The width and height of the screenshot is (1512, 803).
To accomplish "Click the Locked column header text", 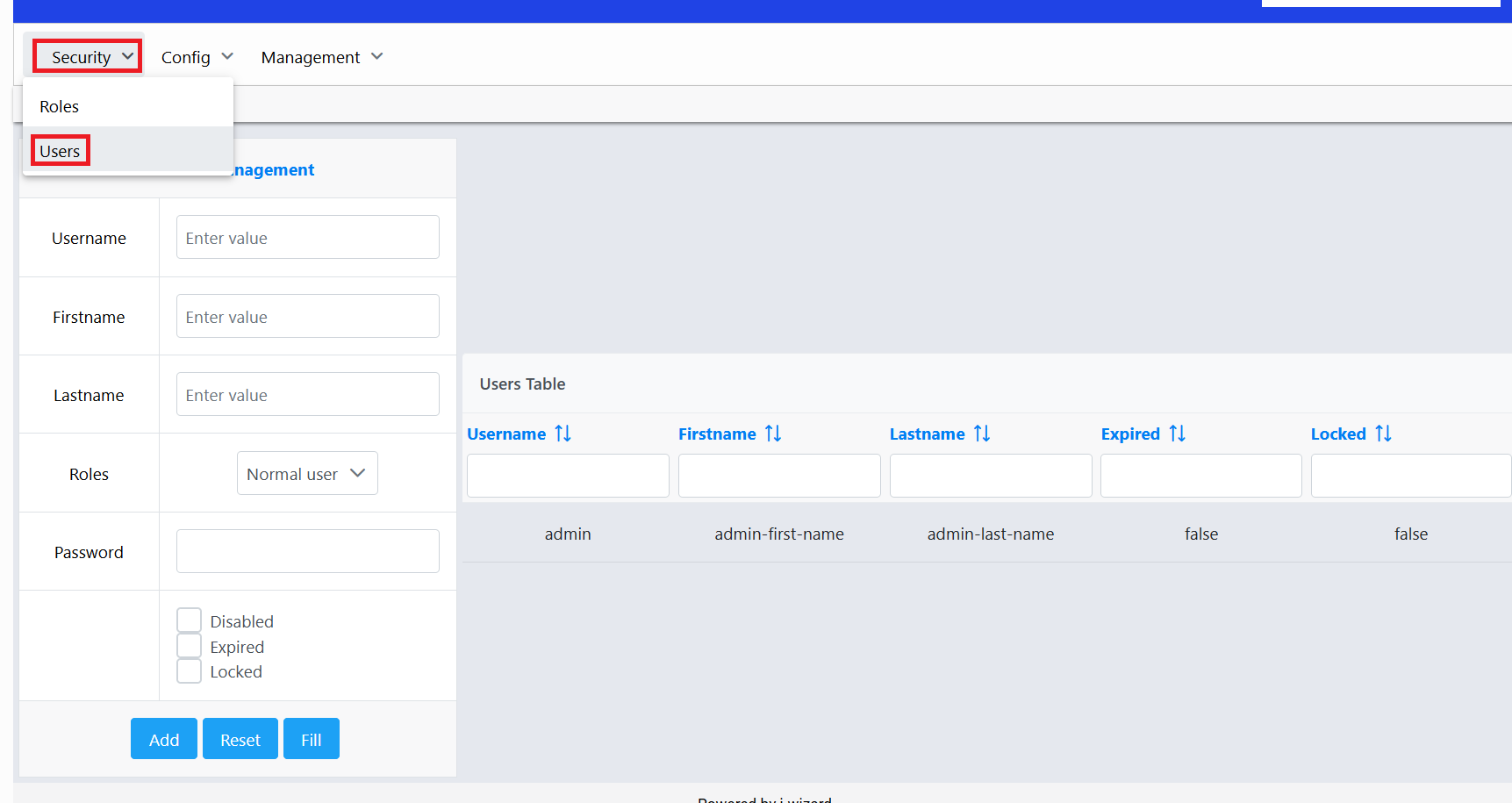I will click(1338, 434).
